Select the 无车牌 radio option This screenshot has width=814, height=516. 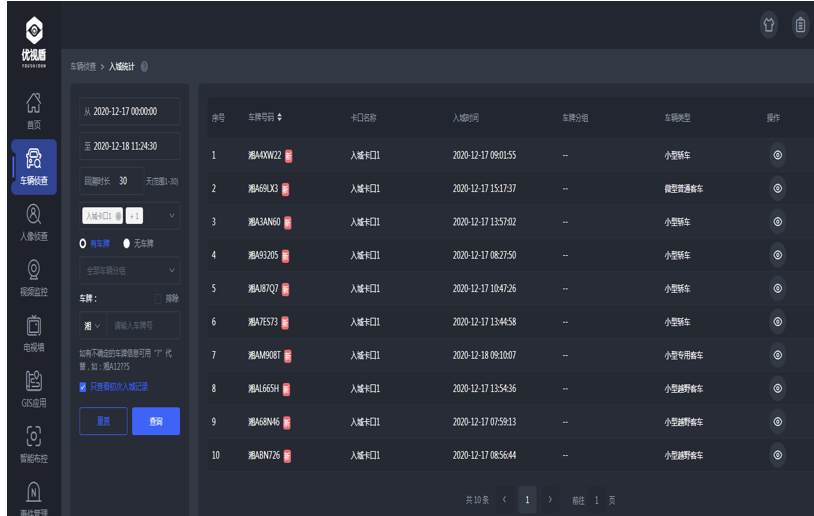tap(126, 243)
